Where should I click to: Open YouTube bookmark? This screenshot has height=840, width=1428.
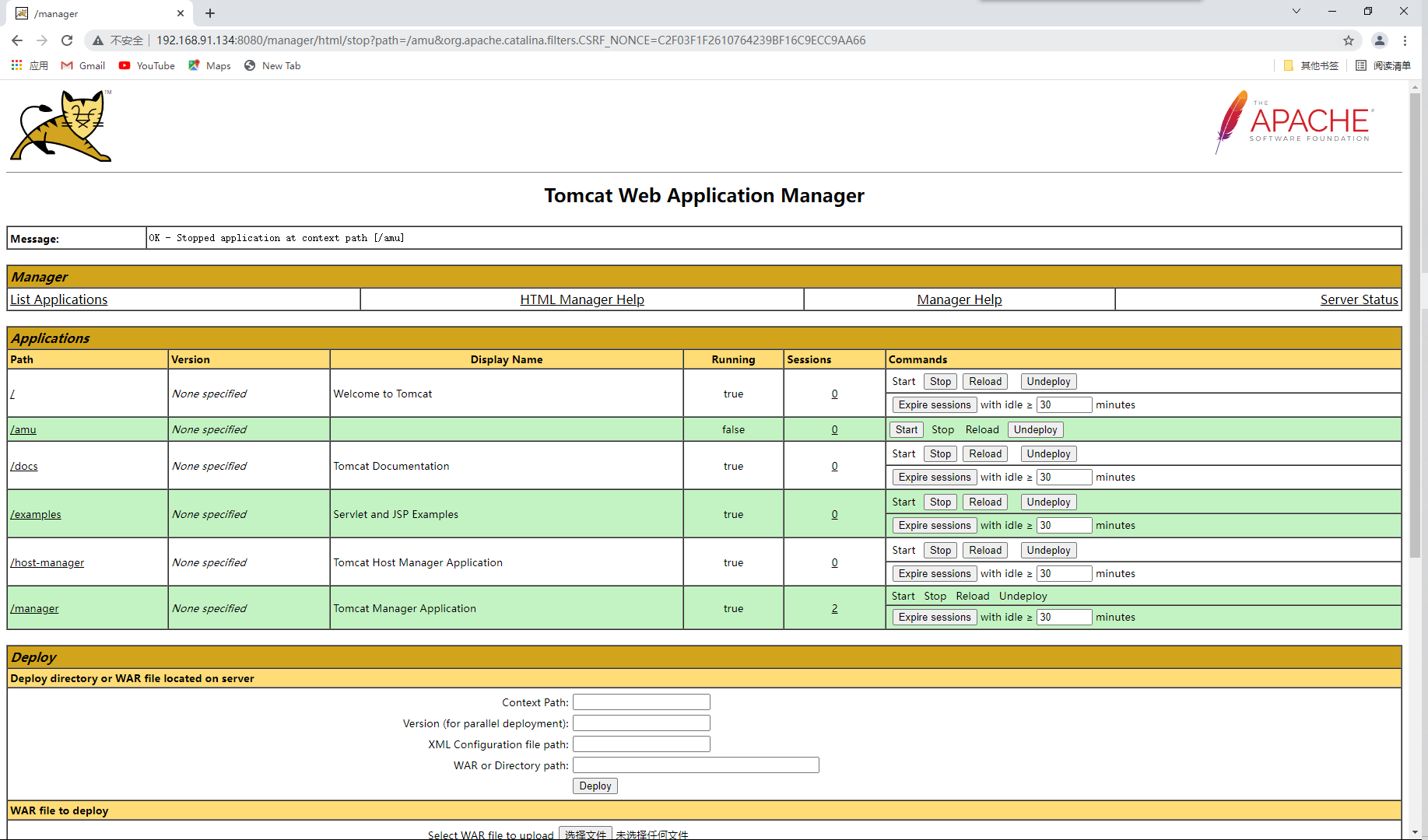click(147, 65)
